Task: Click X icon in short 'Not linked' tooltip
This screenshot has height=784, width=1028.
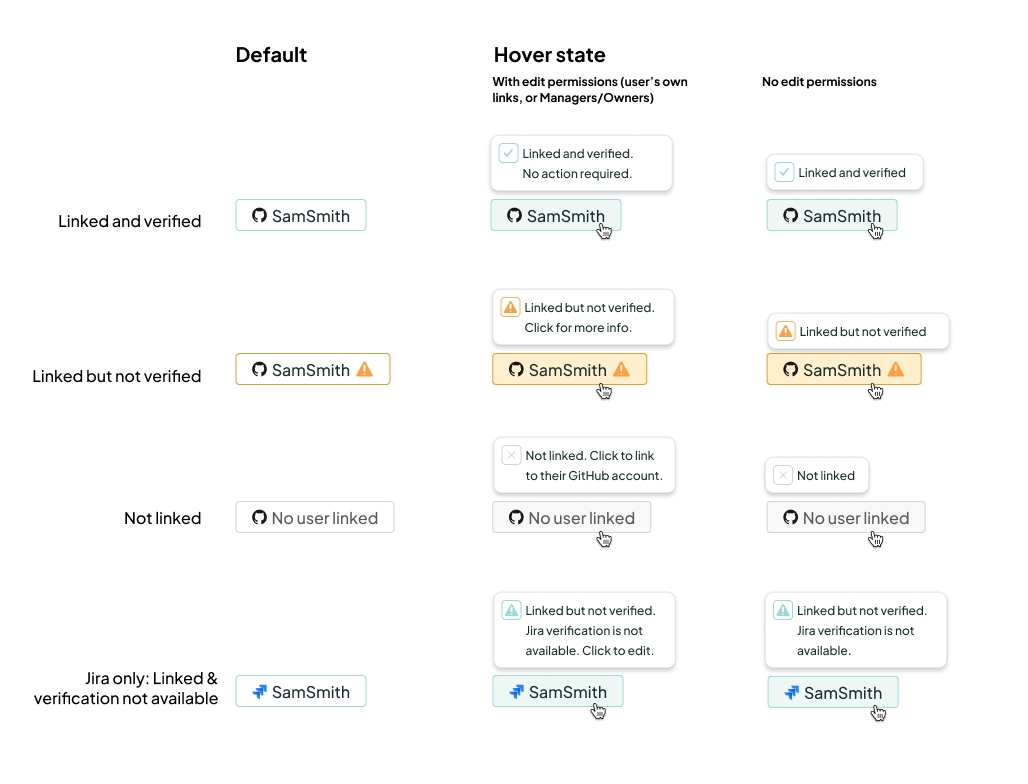Action: (x=783, y=475)
